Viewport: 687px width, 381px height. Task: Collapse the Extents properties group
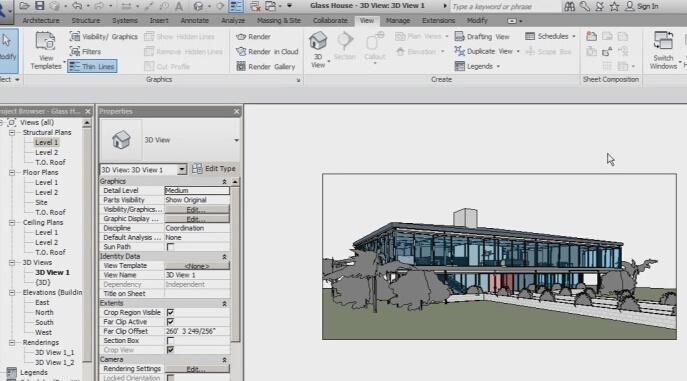click(x=224, y=303)
